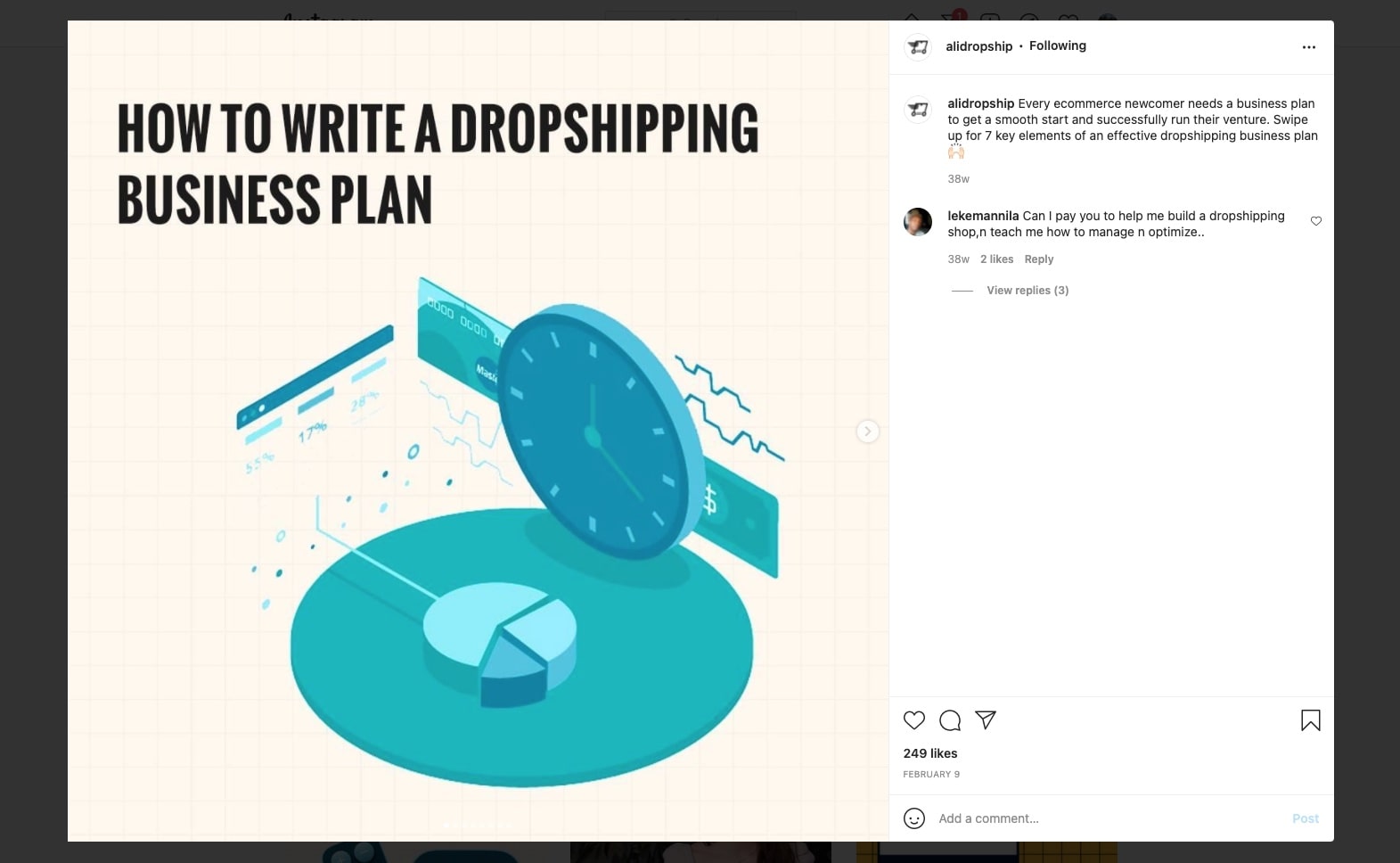The width and height of the screenshot is (1400, 863).
Task: Toggle the Following status for alidropship
Action: (1058, 46)
